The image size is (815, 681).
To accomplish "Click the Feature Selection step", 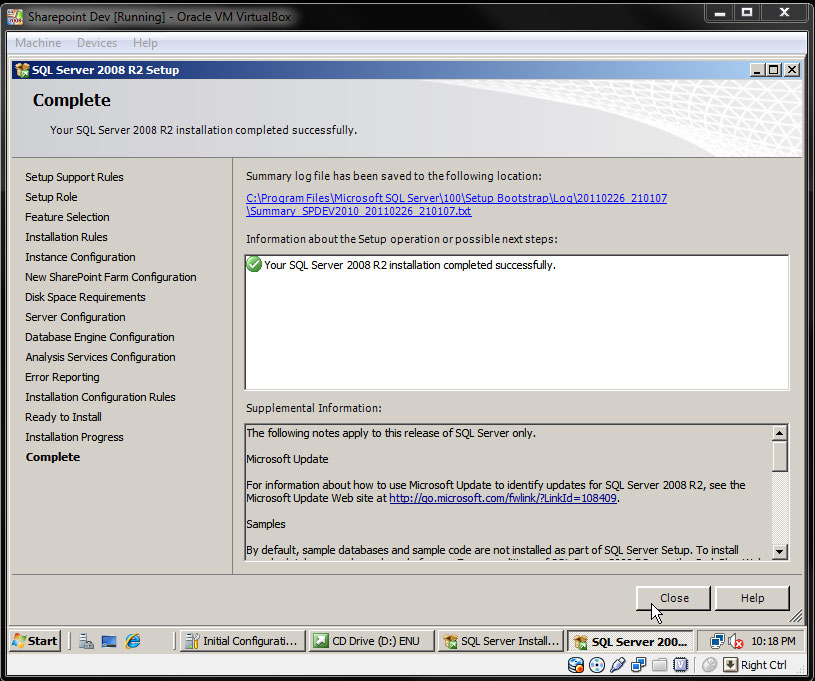I will pos(67,217).
